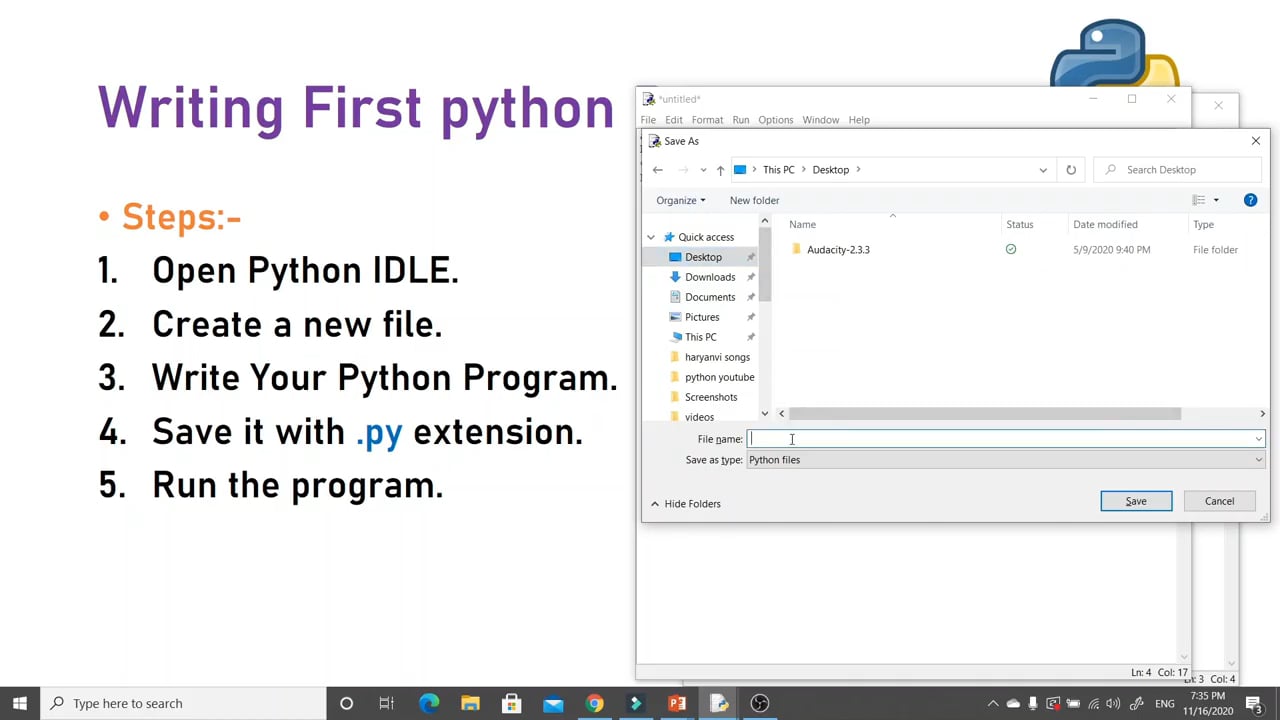Go up one folder level
This screenshot has height=720, width=1280.
(x=720, y=170)
